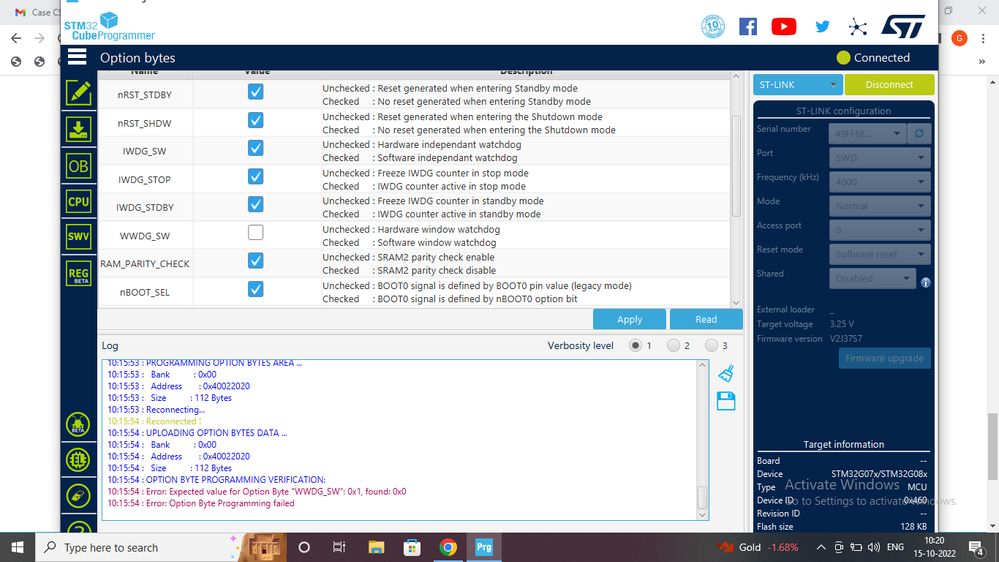
Task: Open ST YouTube channel icon
Action: [x=784, y=27]
